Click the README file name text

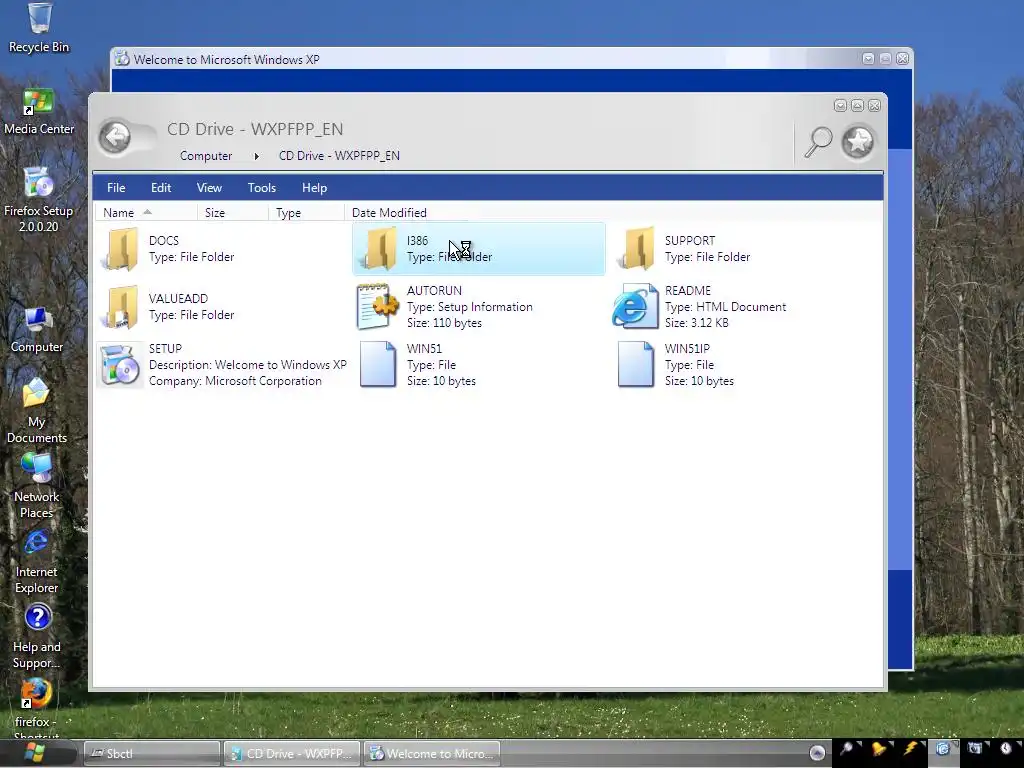click(x=688, y=291)
